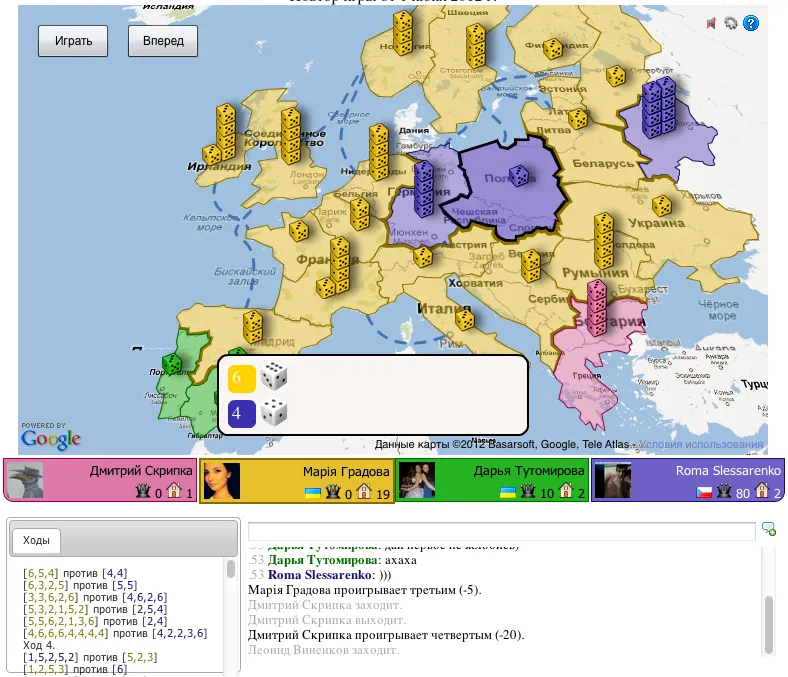
Task: Focus the chat message input field
Action: click(501, 531)
